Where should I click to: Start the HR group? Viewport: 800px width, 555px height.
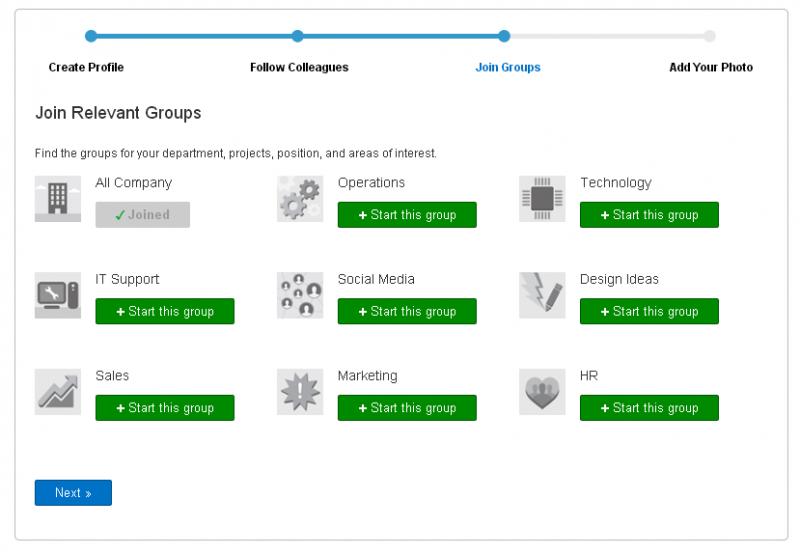coord(649,408)
